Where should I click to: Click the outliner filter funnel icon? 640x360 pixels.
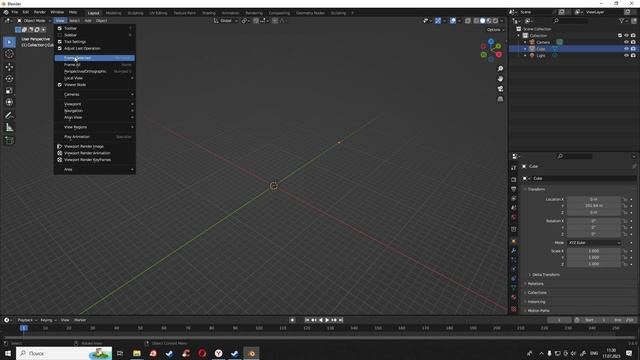tap(622, 21)
